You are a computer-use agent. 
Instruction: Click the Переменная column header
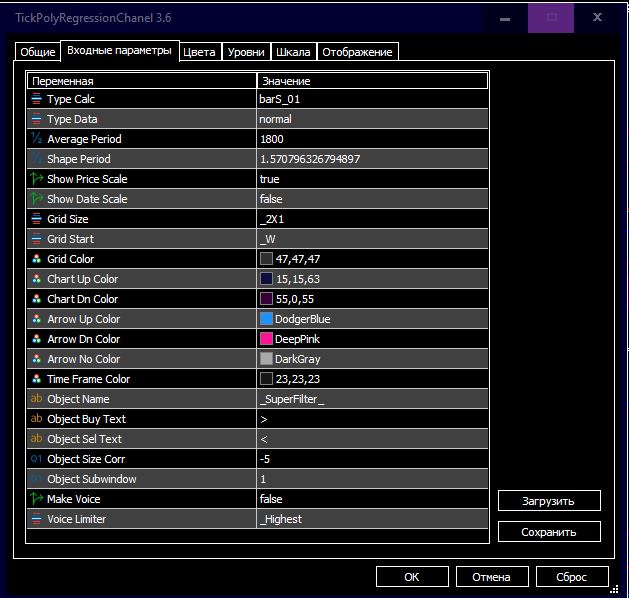click(142, 81)
